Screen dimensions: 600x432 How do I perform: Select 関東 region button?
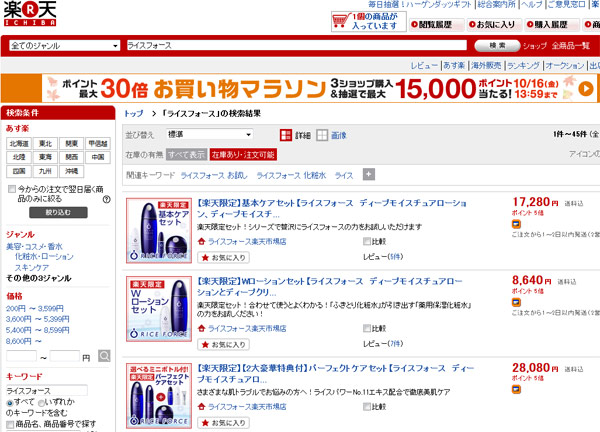(72, 143)
